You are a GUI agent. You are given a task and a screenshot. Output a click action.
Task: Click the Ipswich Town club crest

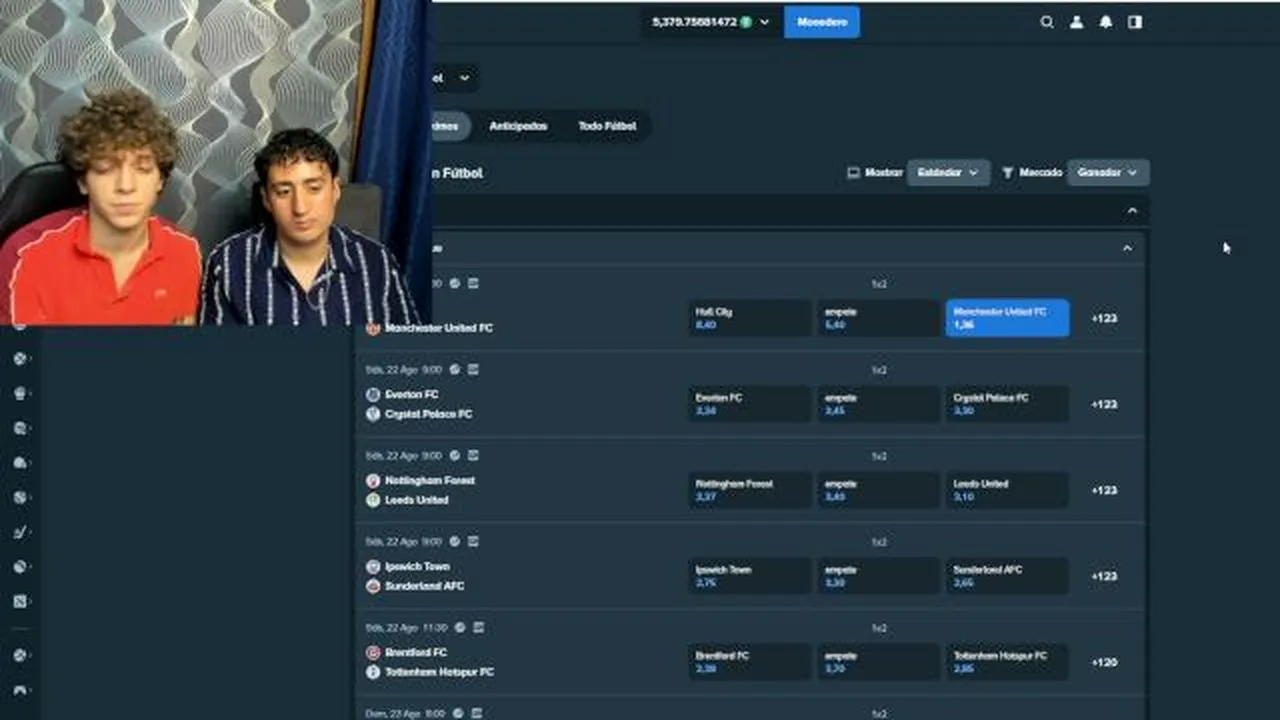pyautogui.click(x=373, y=567)
